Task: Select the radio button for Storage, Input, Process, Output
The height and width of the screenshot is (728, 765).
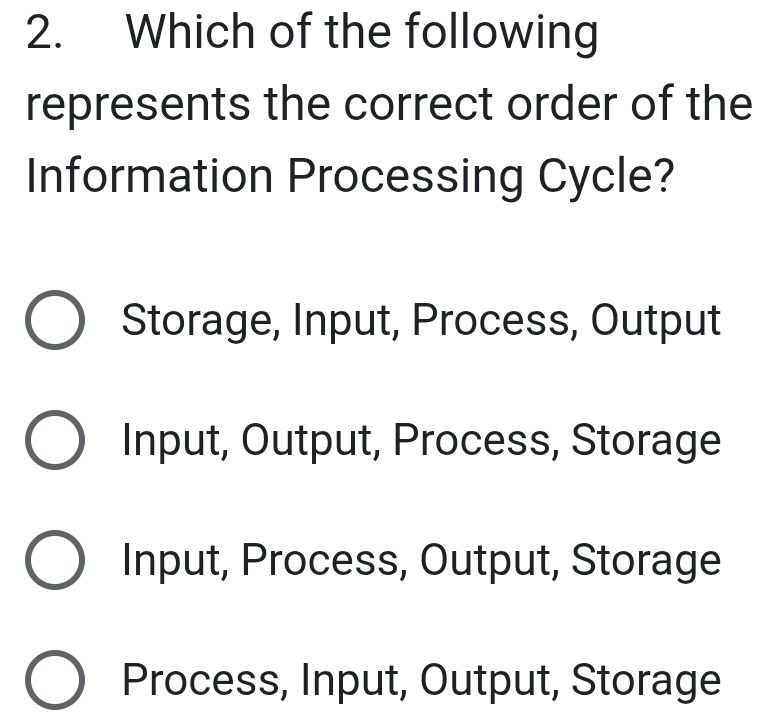Action: point(54,322)
